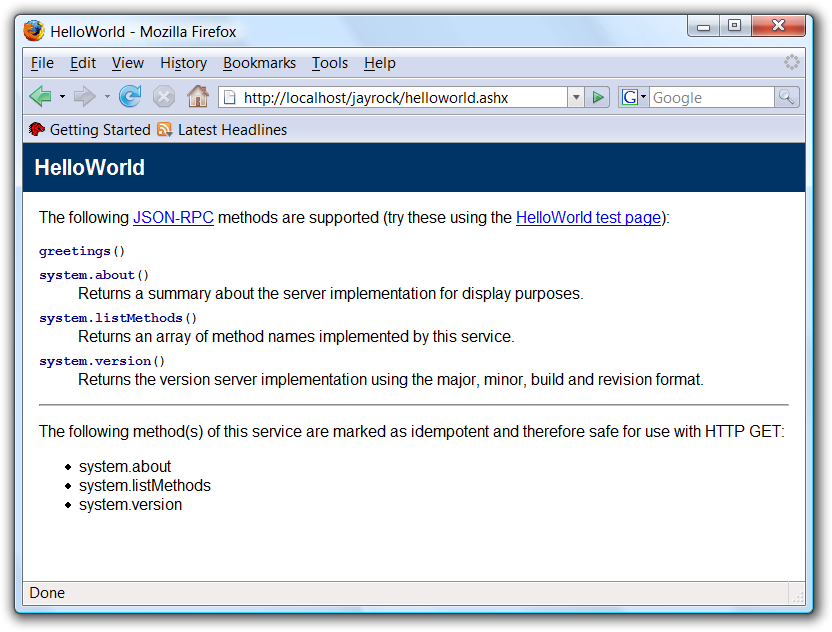
Task: Click the system.about() method heading
Action: click(94, 275)
